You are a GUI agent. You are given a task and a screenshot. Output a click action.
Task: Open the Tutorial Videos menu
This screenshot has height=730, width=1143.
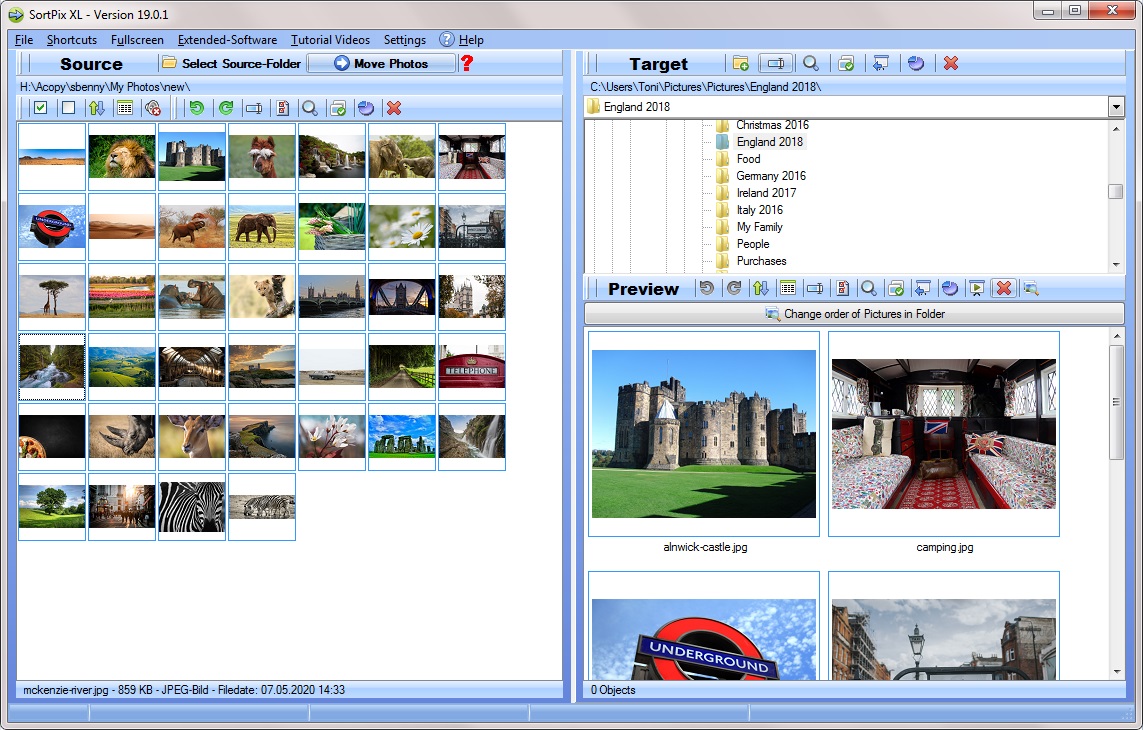330,40
